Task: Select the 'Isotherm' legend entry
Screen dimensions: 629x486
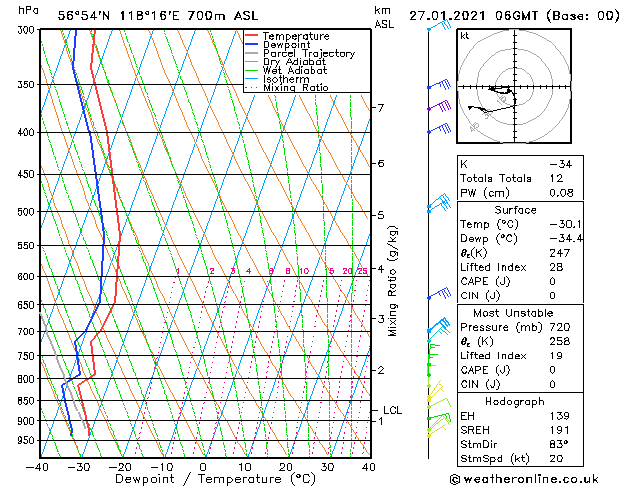Action: click(x=286, y=79)
